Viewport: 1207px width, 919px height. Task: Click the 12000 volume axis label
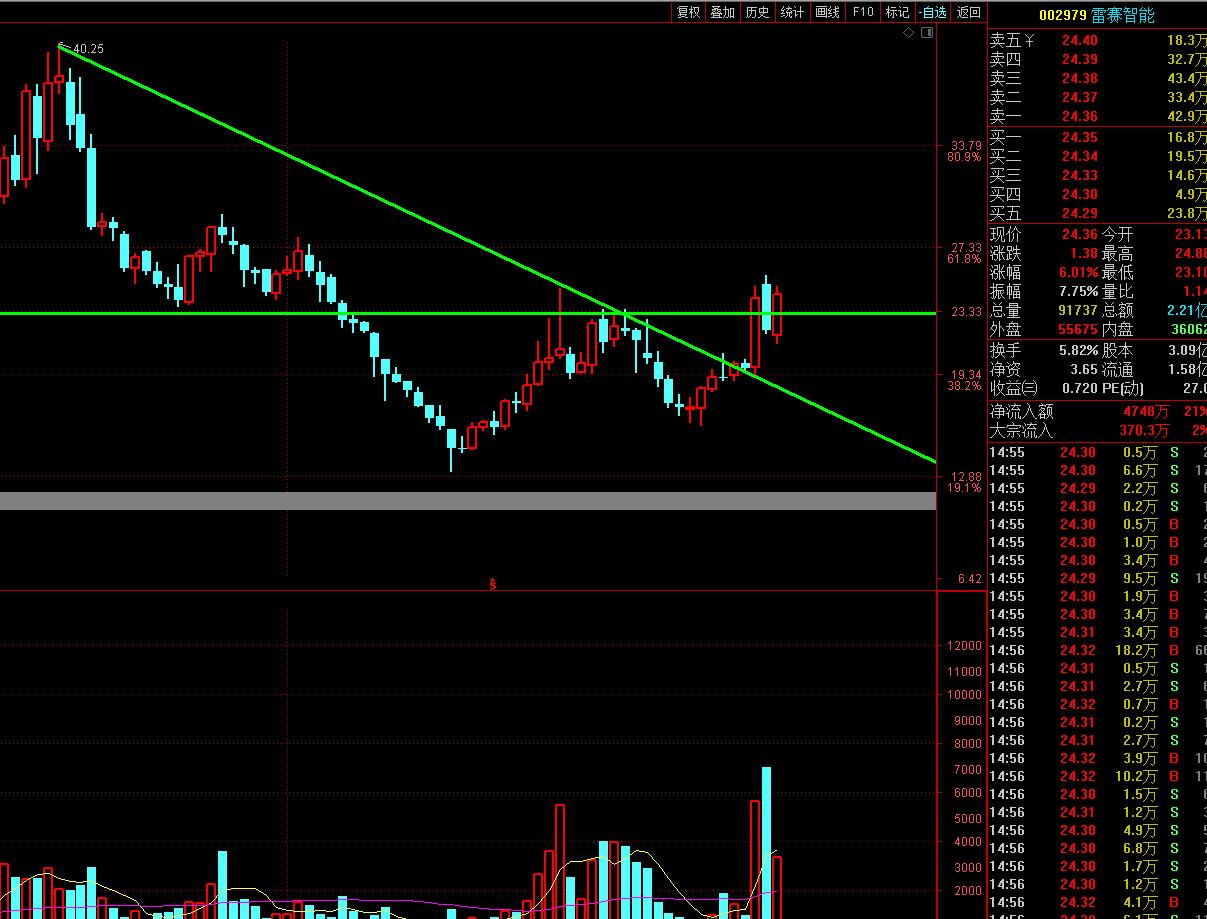(964, 646)
